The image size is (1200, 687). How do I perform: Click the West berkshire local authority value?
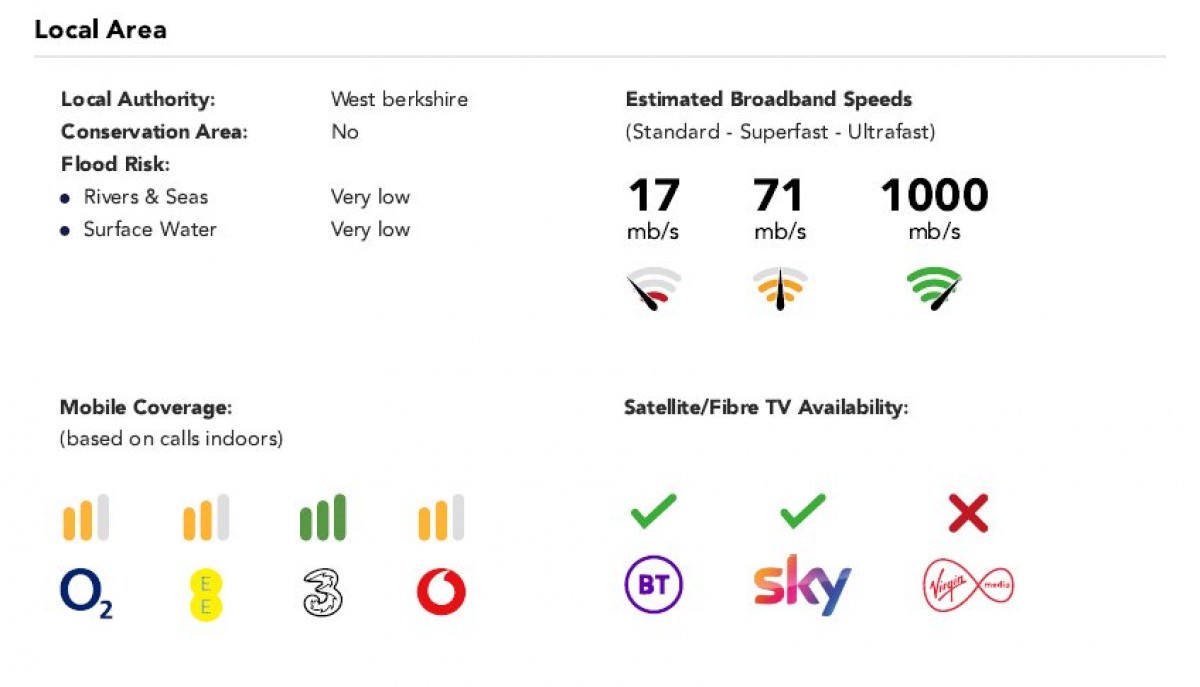tap(399, 100)
